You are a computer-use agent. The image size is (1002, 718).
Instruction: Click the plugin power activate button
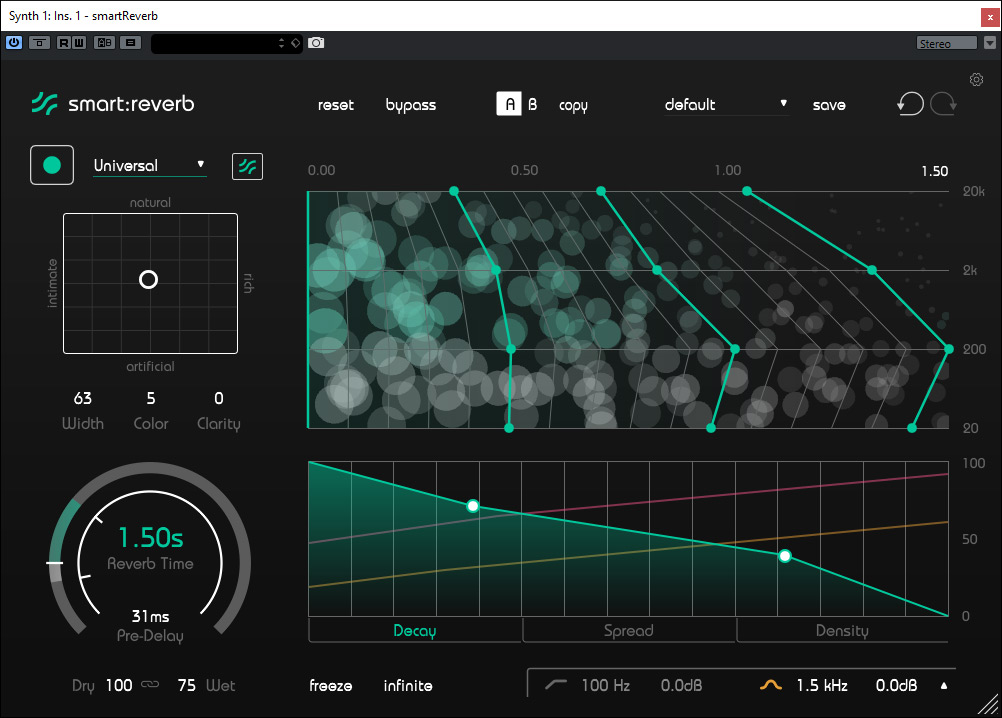coord(14,43)
